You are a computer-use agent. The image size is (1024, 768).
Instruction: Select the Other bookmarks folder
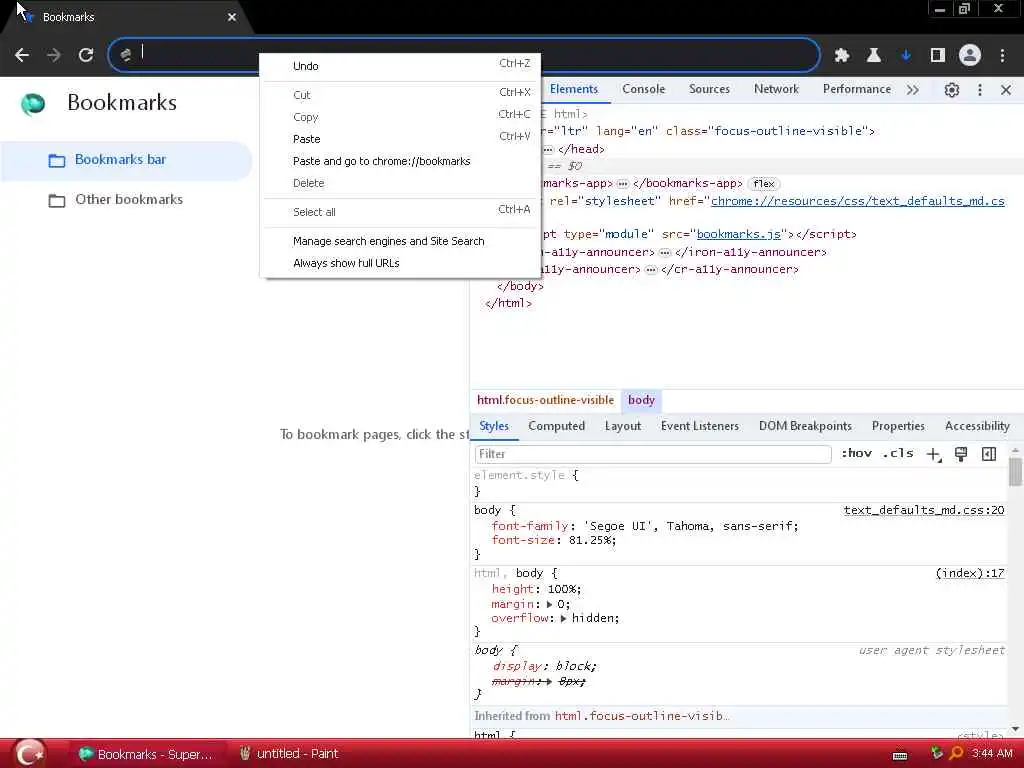tap(126, 200)
